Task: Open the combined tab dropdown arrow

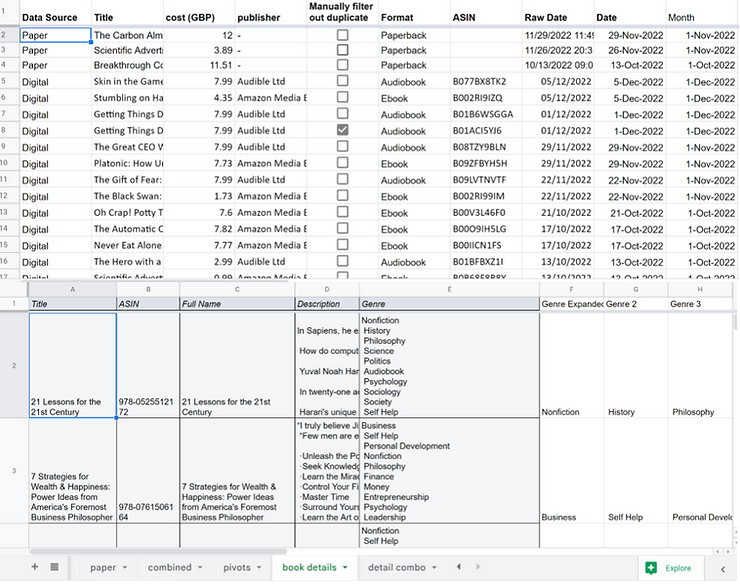Action: (x=200, y=568)
